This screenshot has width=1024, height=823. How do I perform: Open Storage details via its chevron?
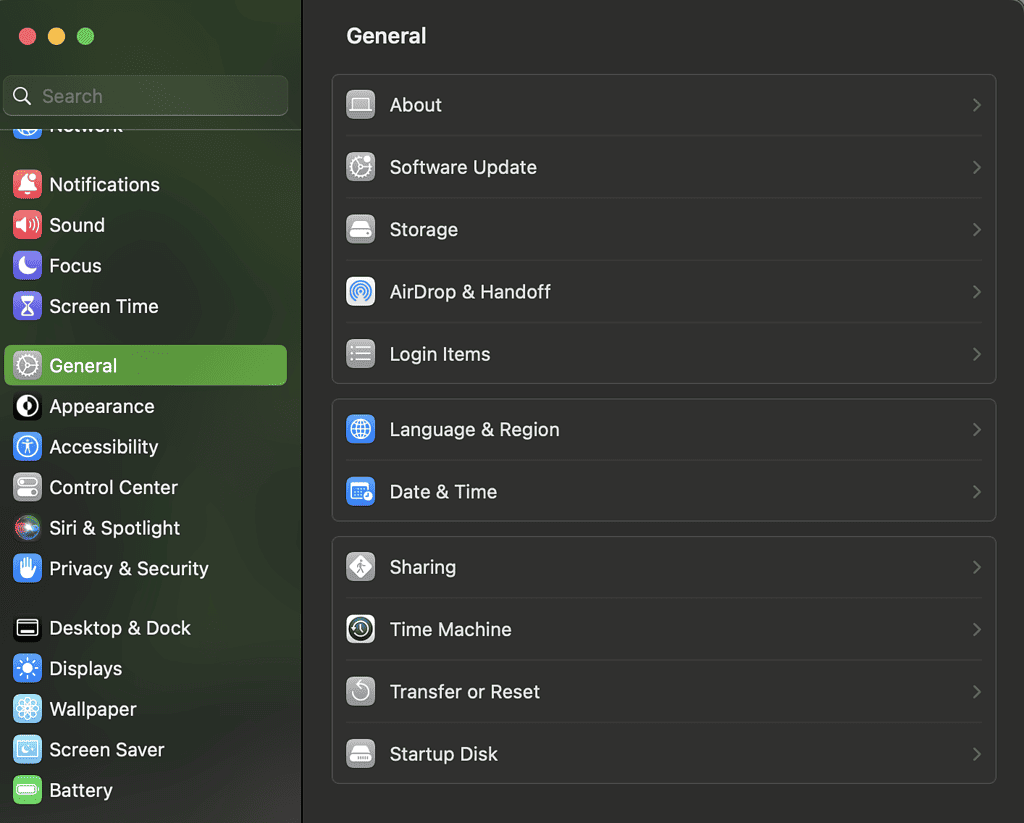click(976, 229)
